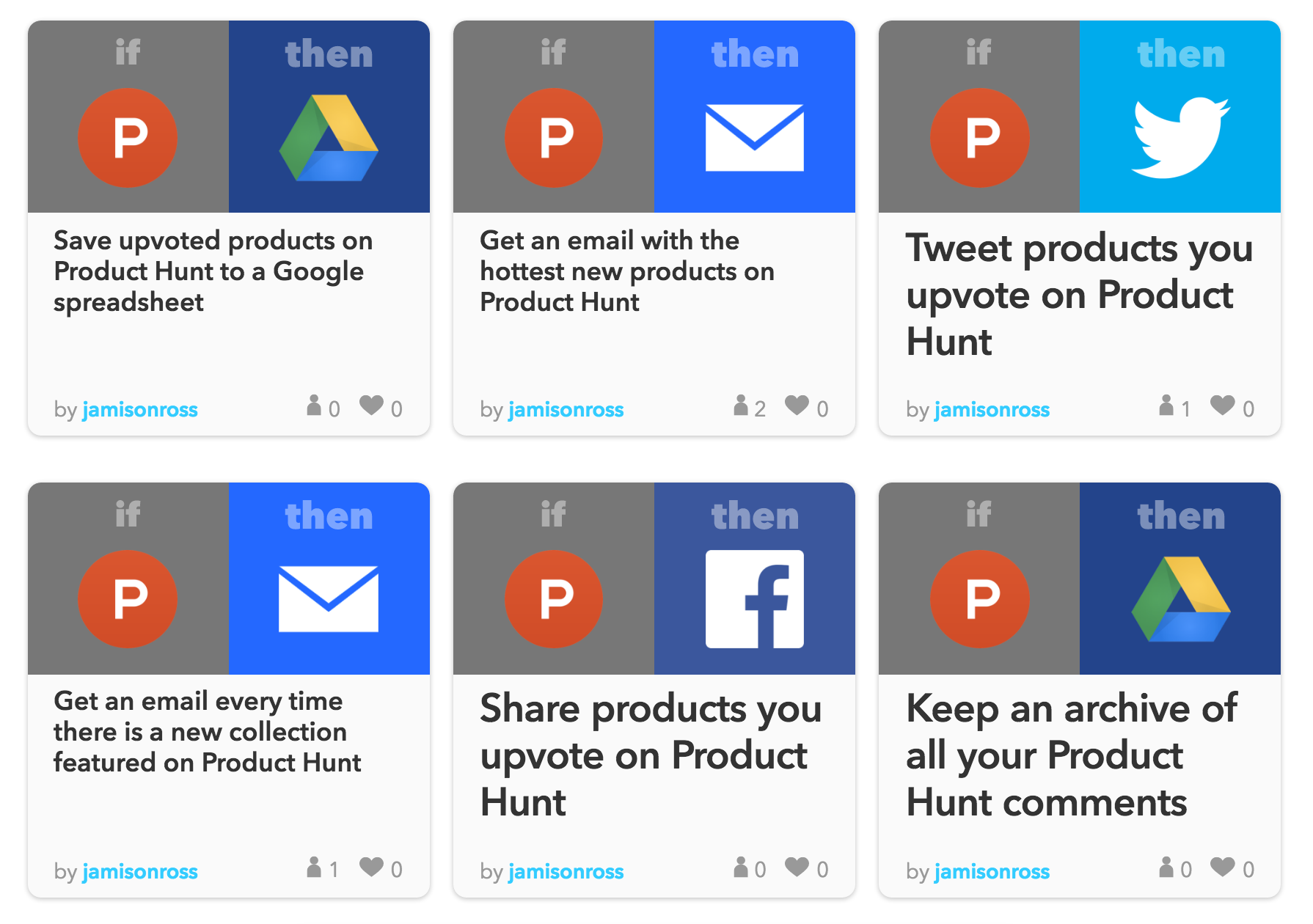
Task: Click the Twitter bird icon
Action: [x=1180, y=137]
